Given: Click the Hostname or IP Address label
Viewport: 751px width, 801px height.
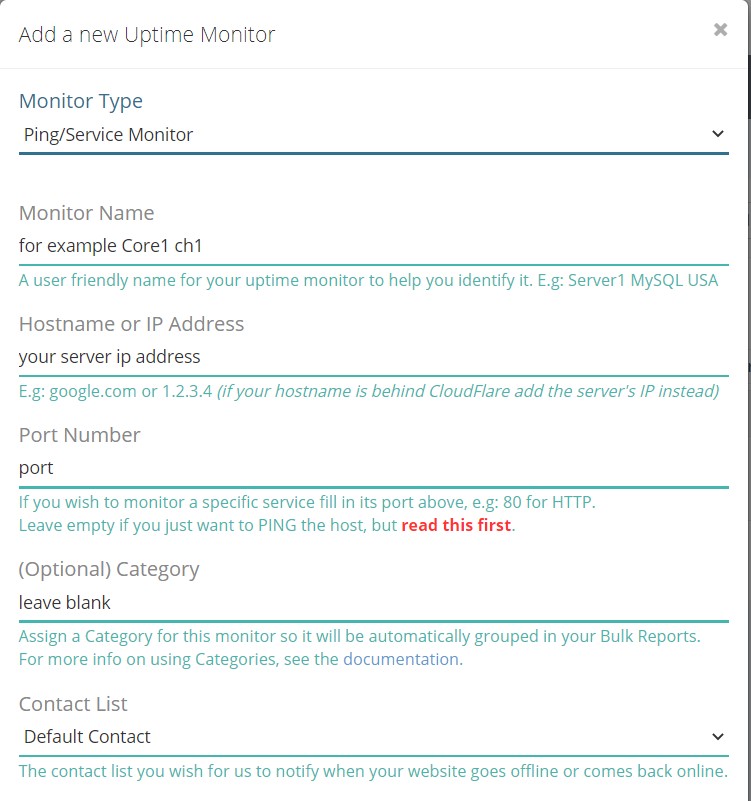Looking at the screenshot, I should (131, 324).
